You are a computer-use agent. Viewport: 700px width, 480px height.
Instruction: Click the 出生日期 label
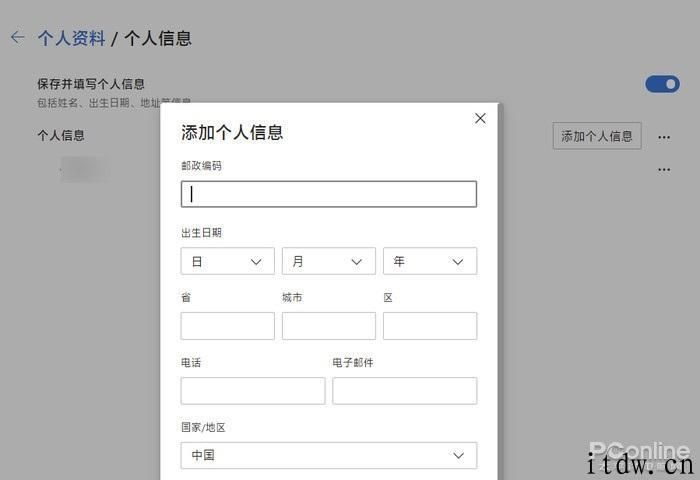click(201, 233)
